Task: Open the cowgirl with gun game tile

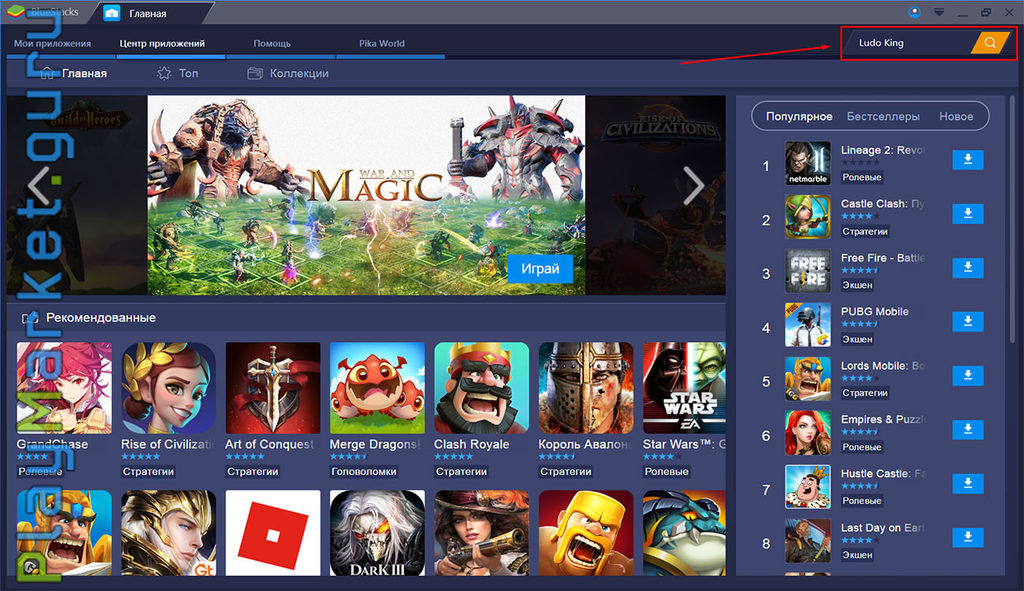Action: click(x=481, y=533)
